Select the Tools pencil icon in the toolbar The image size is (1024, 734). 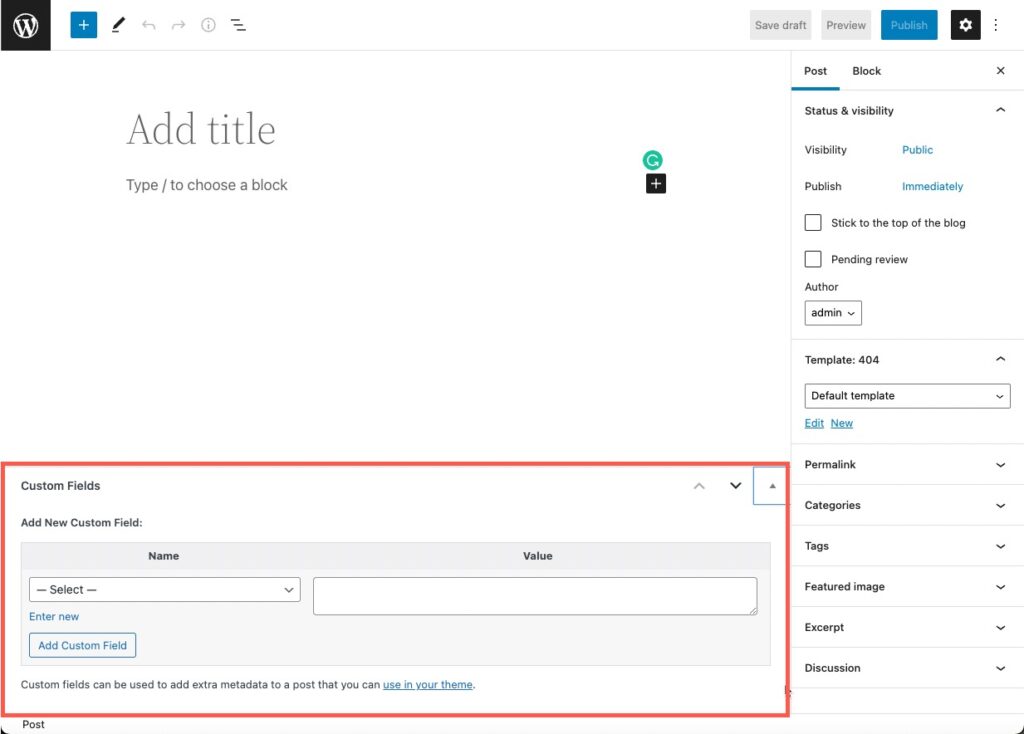tap(118, 24)
